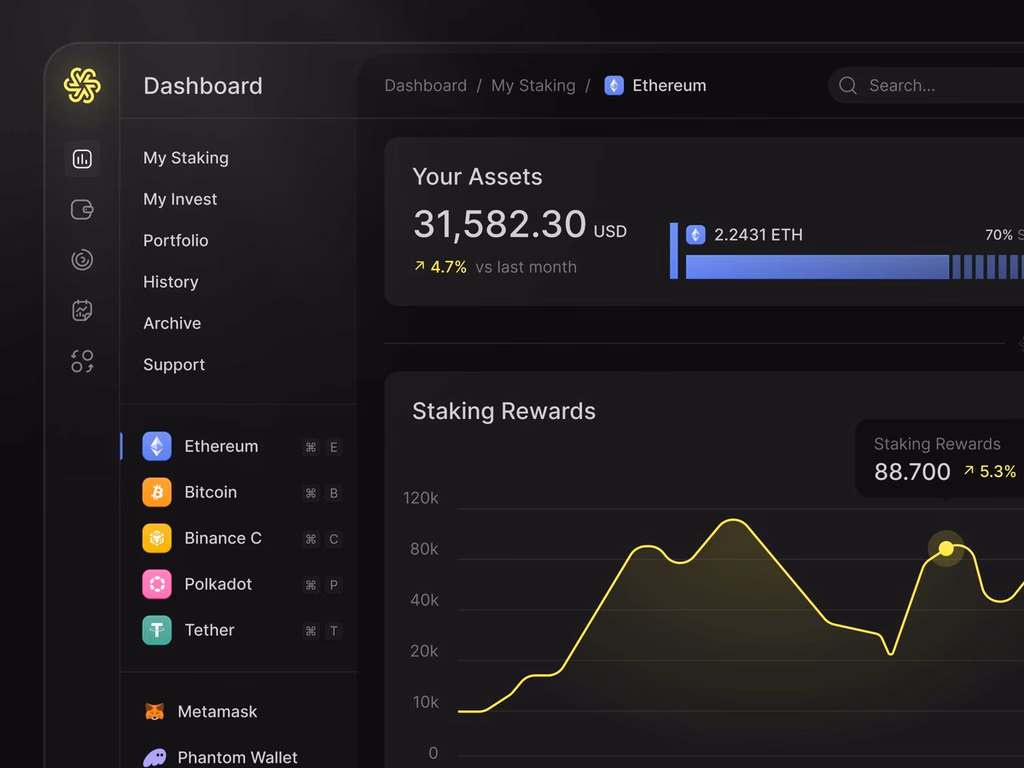Click the 88.700 tooltip value
This screenshot has height=768, width=1024.
912,472
